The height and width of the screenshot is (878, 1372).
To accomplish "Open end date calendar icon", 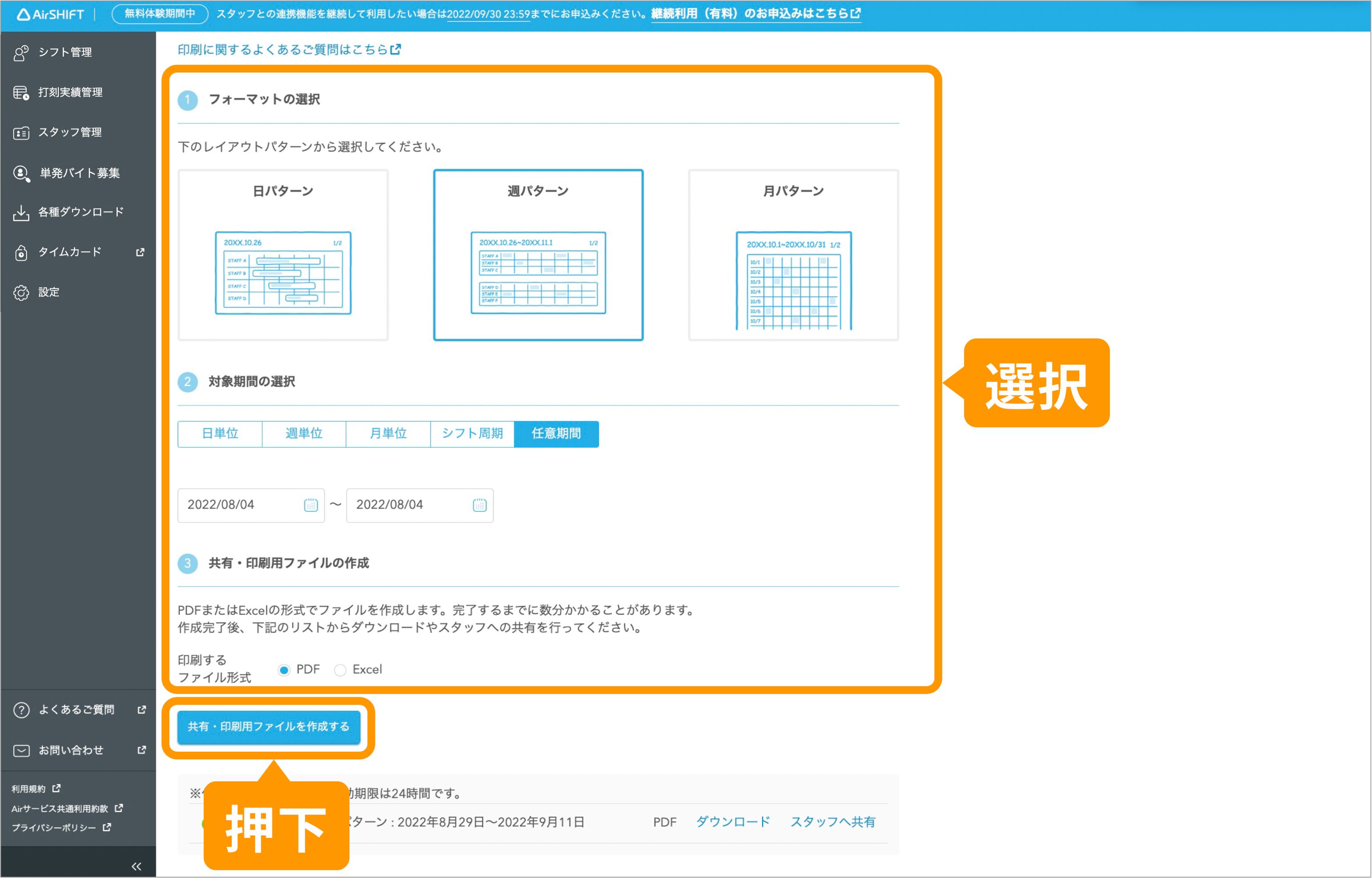I will click(x=480, y=505).
